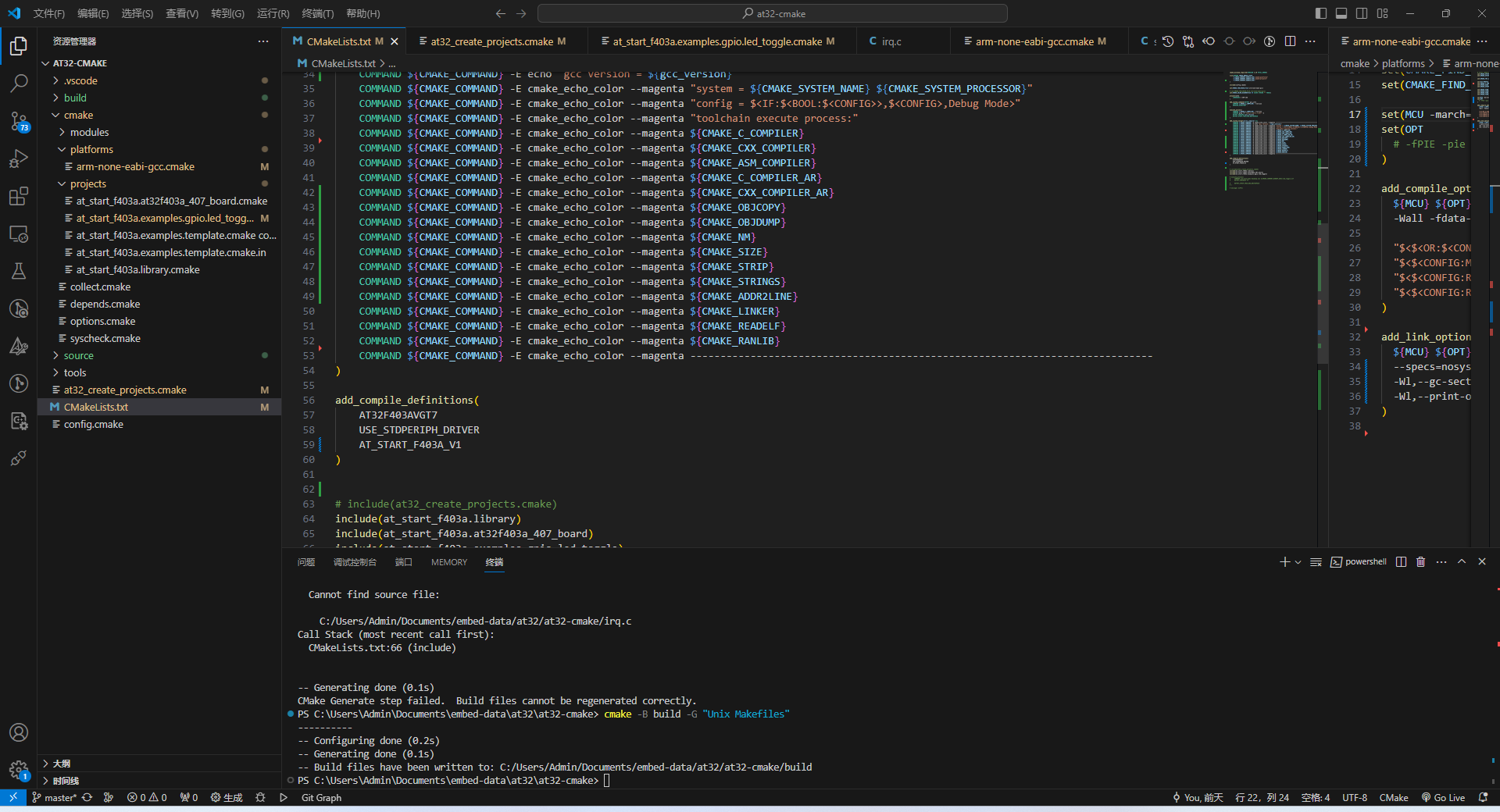Open file history timeline icon in editor toolbar

click(x=1168, y=41)
